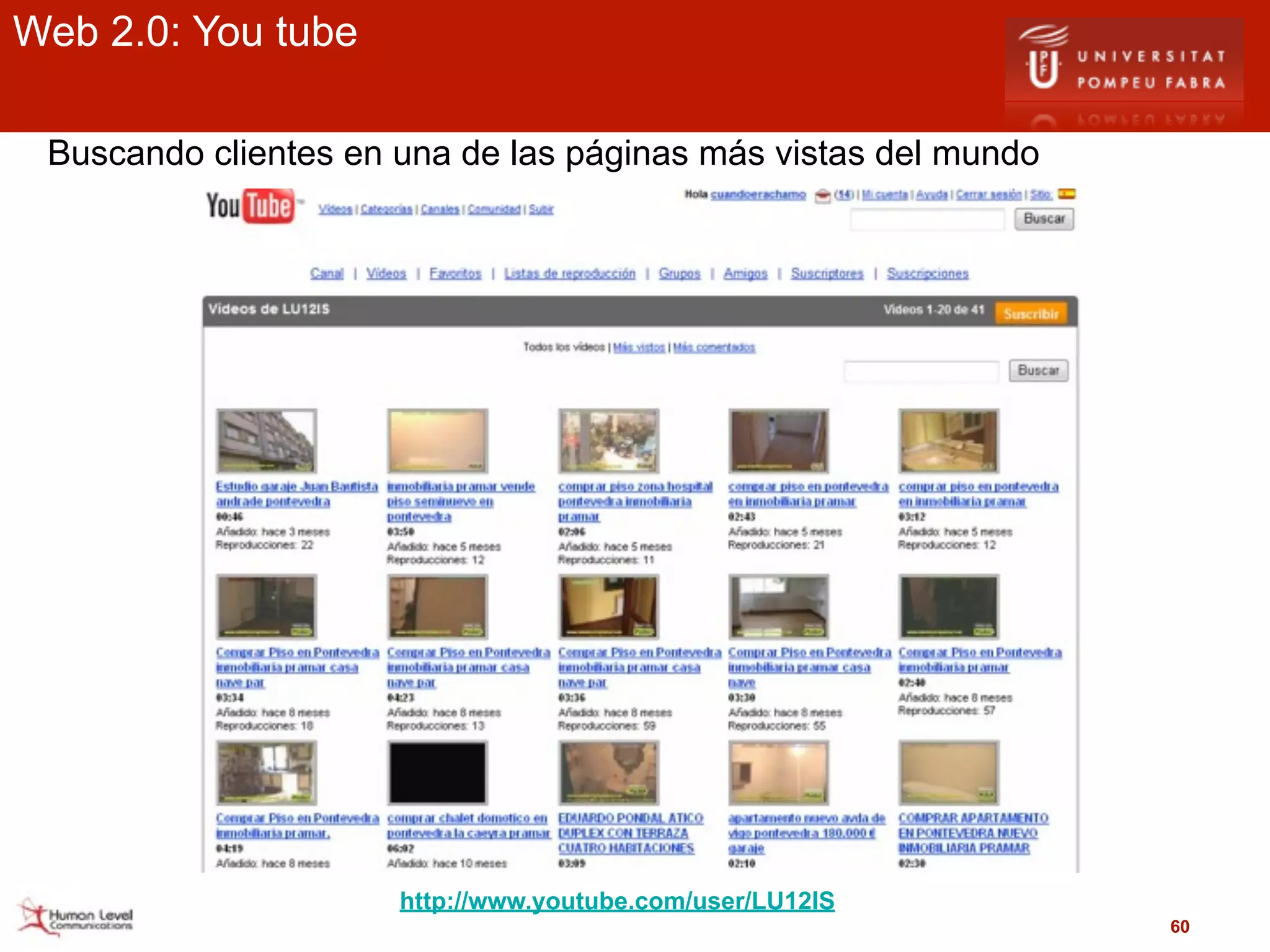
Task: Click the Buscar button under Videos de LU12IS
Action: click(1039, 371)
